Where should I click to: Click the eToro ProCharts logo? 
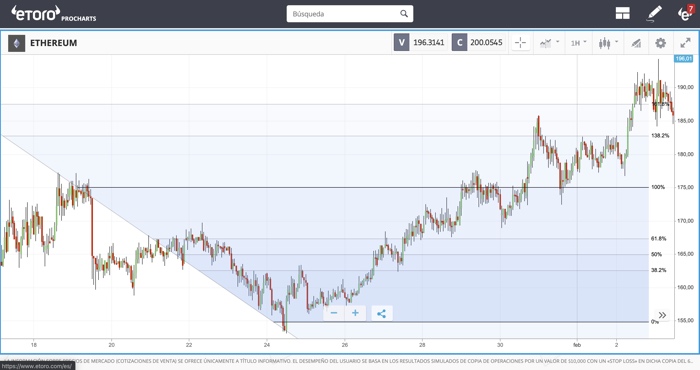(x=54, y=13)
